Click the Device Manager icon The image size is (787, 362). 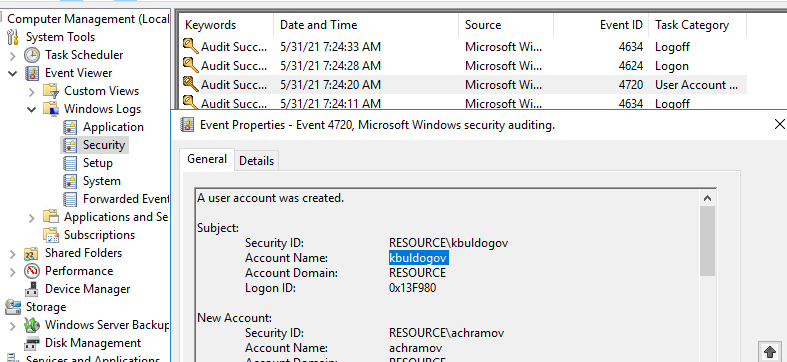pyautogui.click(x=32, y=289)
